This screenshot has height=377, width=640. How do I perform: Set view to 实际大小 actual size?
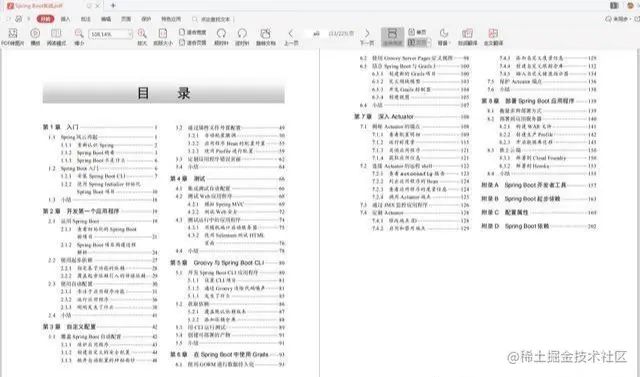[x=163, y=37]
